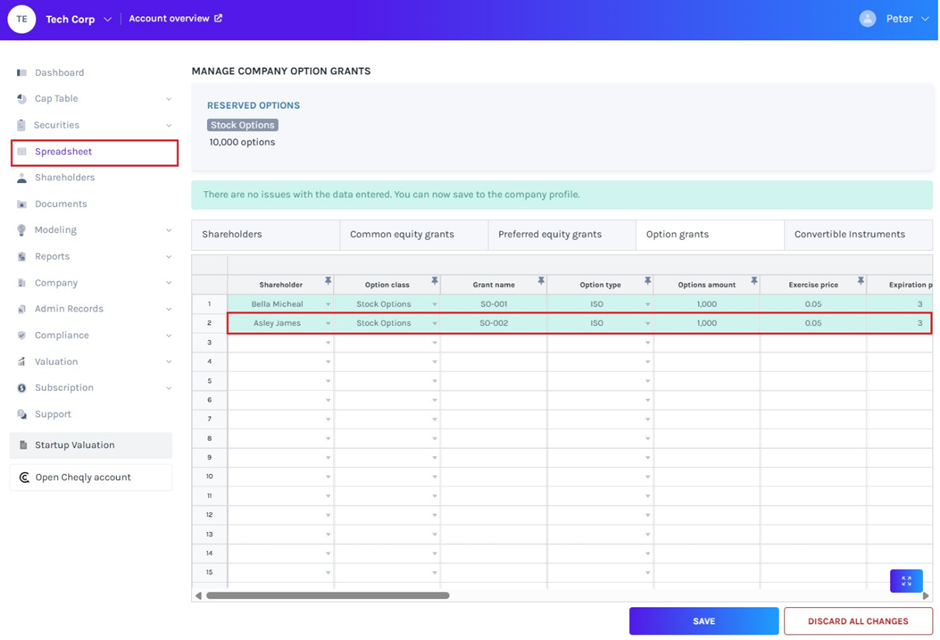Screen dimensions: 940x640
Task: Click the Cap Table pie chart icon
Action: coord(22,99)
